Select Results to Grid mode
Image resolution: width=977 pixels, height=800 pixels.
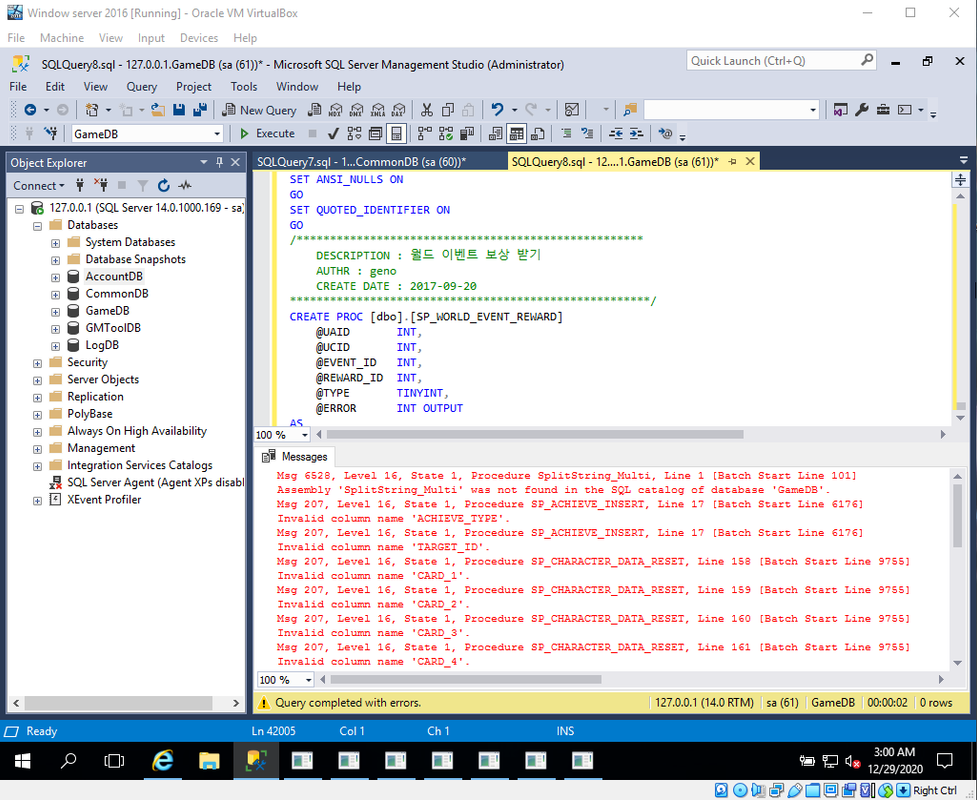(x=517, y=133)
